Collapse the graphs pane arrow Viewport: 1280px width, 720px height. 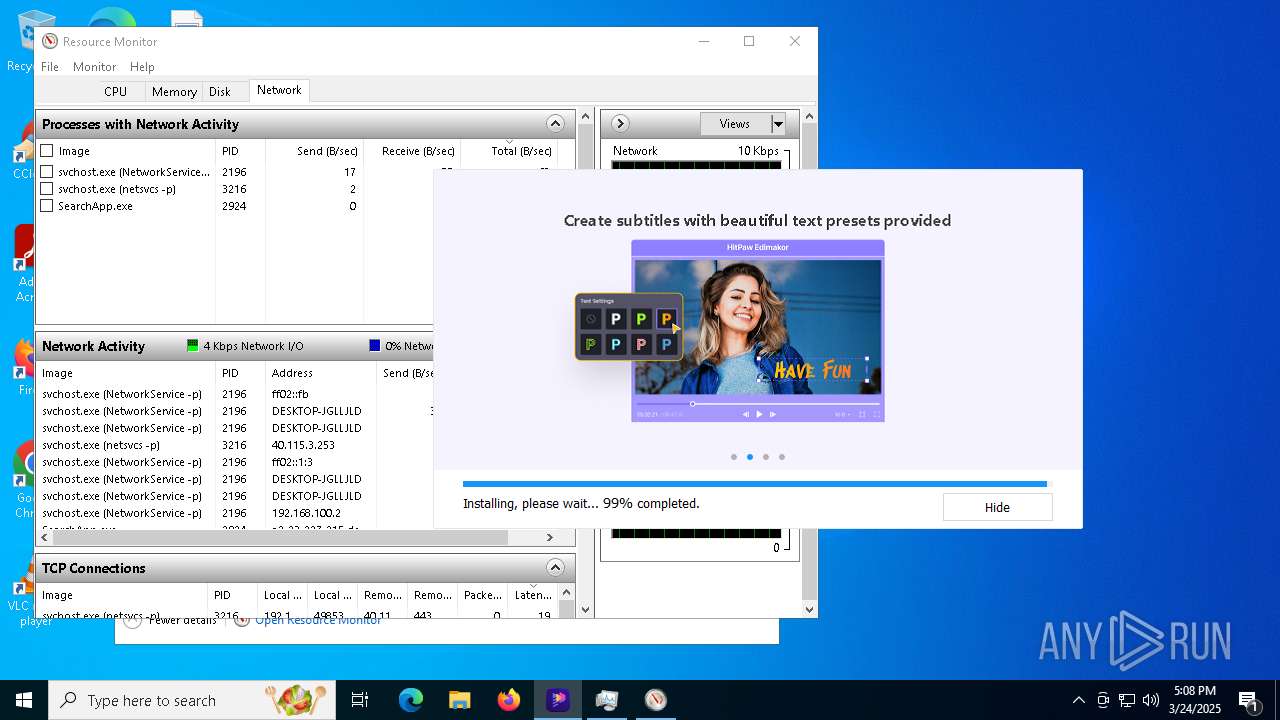(620, 124)
